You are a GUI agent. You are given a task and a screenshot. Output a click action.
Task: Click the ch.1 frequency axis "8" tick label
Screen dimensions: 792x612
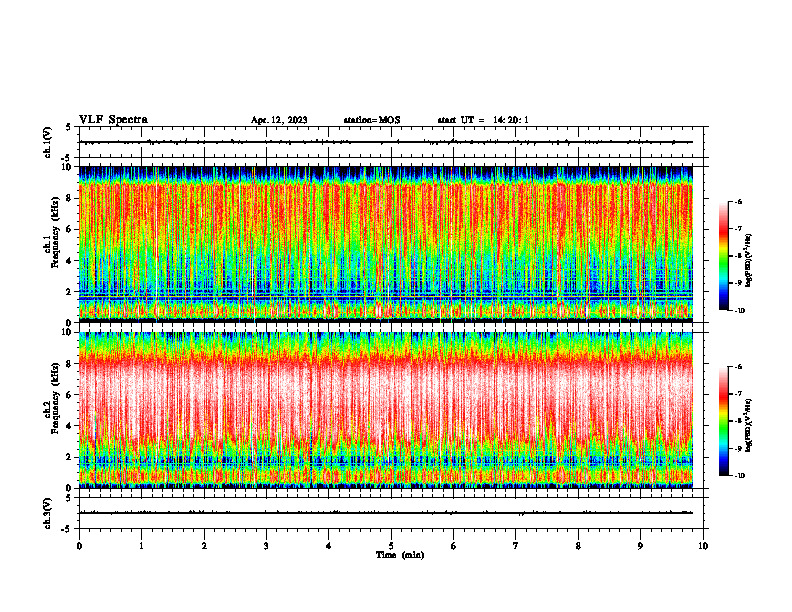70,198
